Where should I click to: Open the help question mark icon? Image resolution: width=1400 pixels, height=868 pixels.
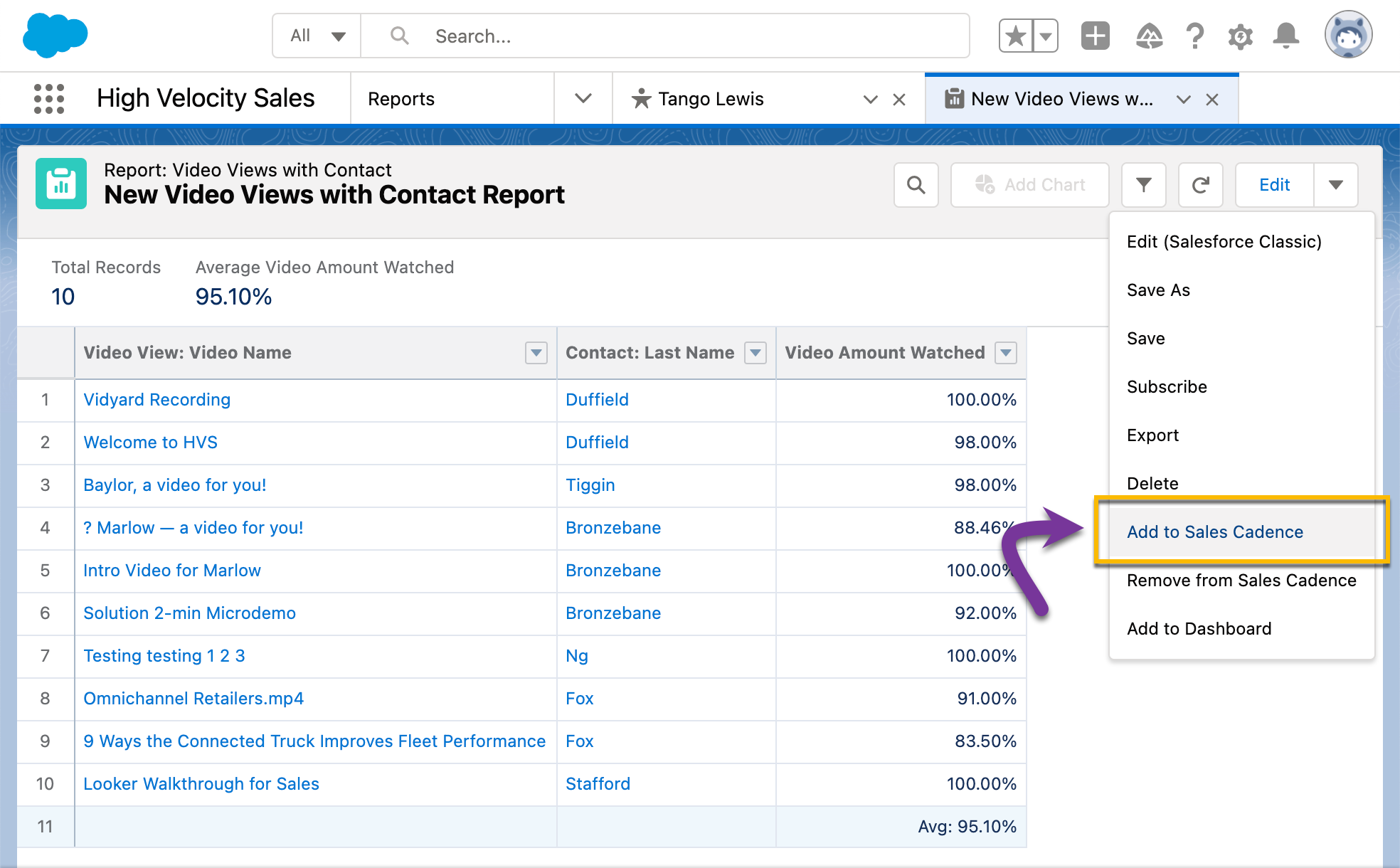(1195, 36)
